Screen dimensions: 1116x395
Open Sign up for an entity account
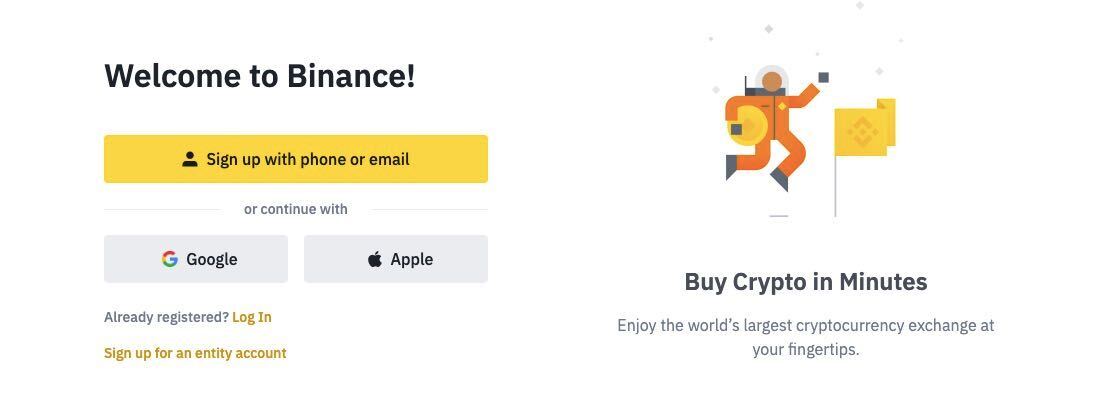pyautogui.click(x=195, y=353)
